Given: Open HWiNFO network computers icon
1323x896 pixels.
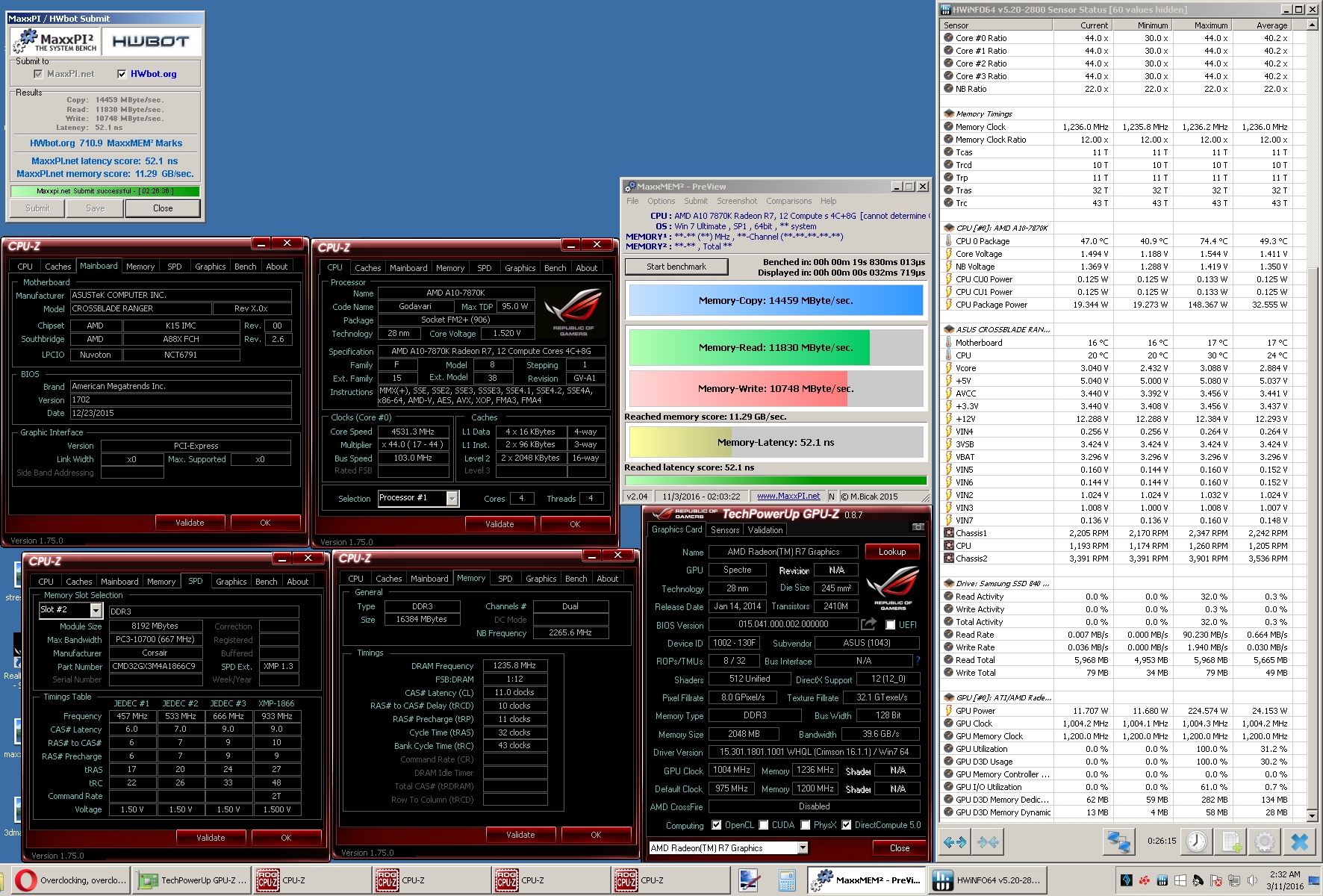Looking at the screenshot, I should pos(1118,842).
